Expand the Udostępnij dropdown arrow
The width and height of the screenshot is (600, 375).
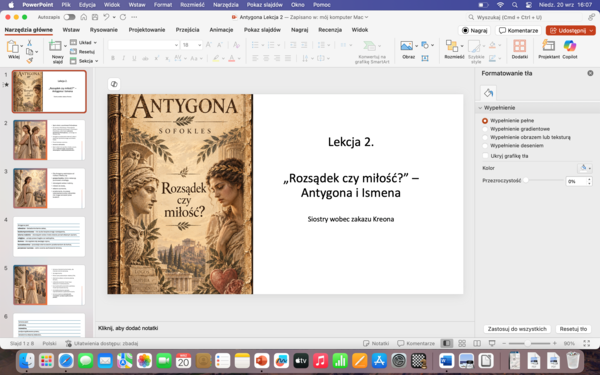pyautogui.click(x=592, y=31)
